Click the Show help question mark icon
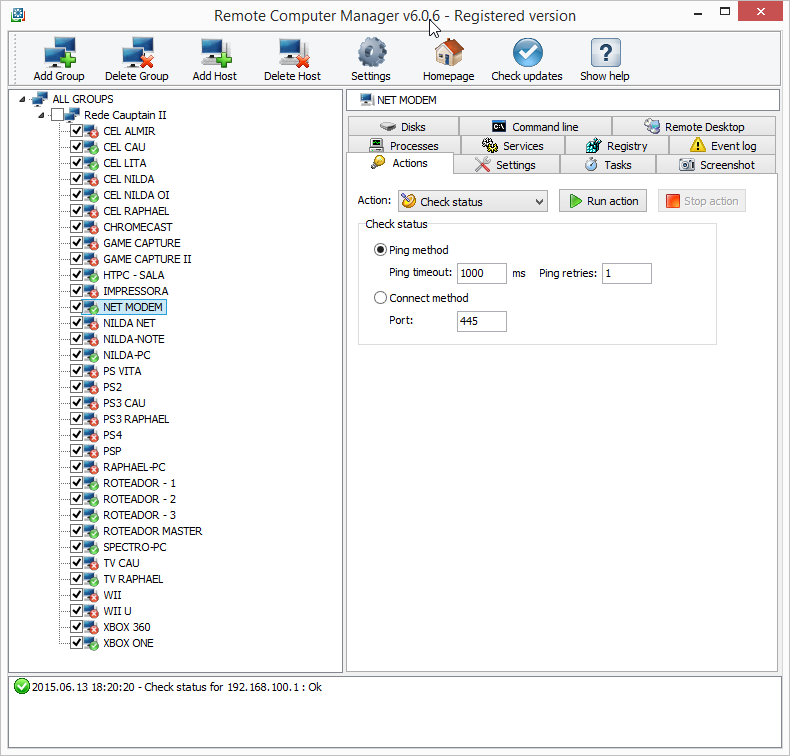The height and width of the screenshot is (756, 790). coord(605,52)
